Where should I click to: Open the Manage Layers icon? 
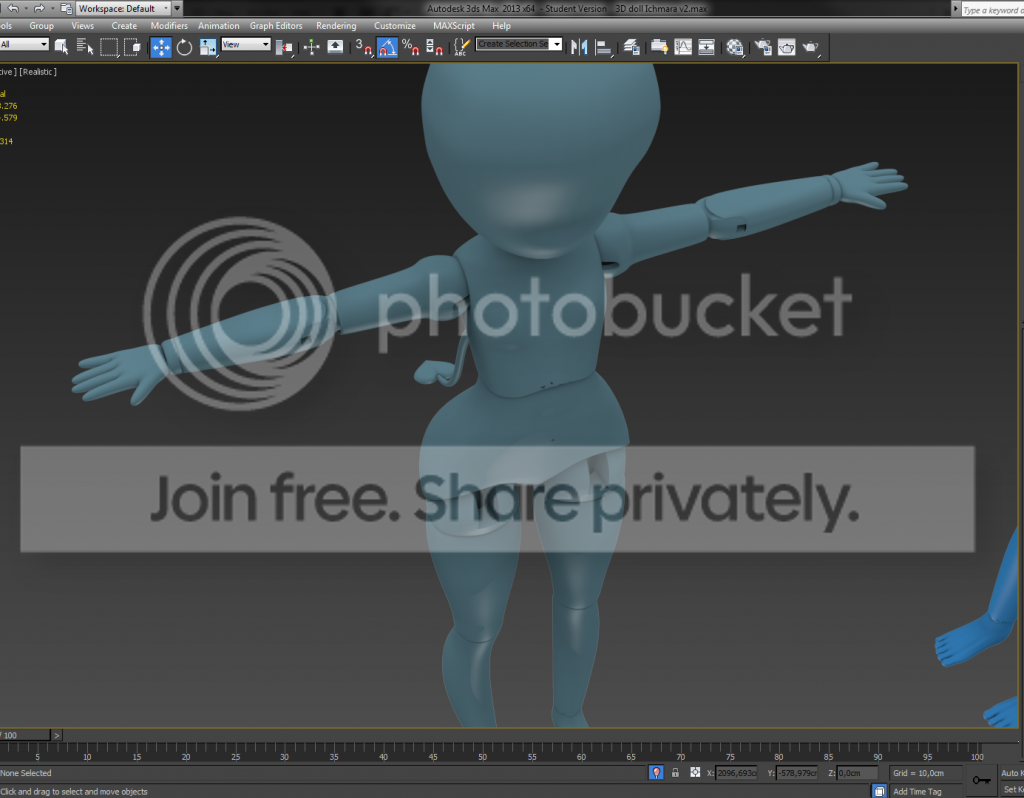tap(632, 47)
